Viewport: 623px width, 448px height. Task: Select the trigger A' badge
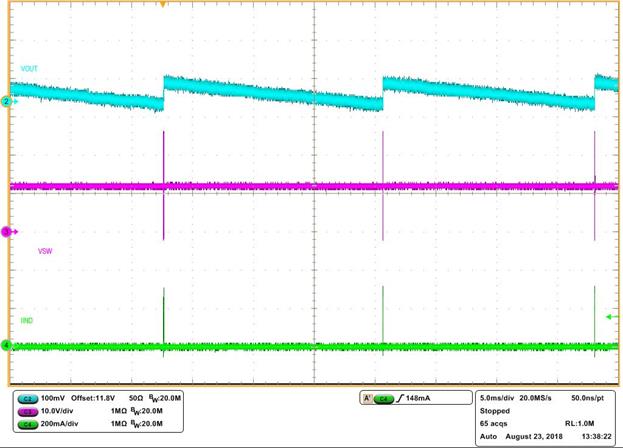pyautogui.click(x=367, y=398)
